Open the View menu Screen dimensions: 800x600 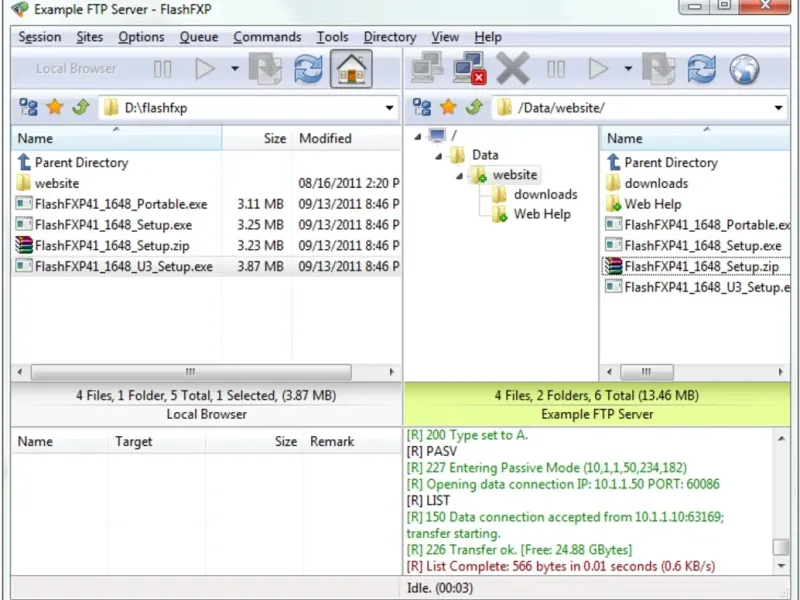pyautogui.click(x=445, y=37)
